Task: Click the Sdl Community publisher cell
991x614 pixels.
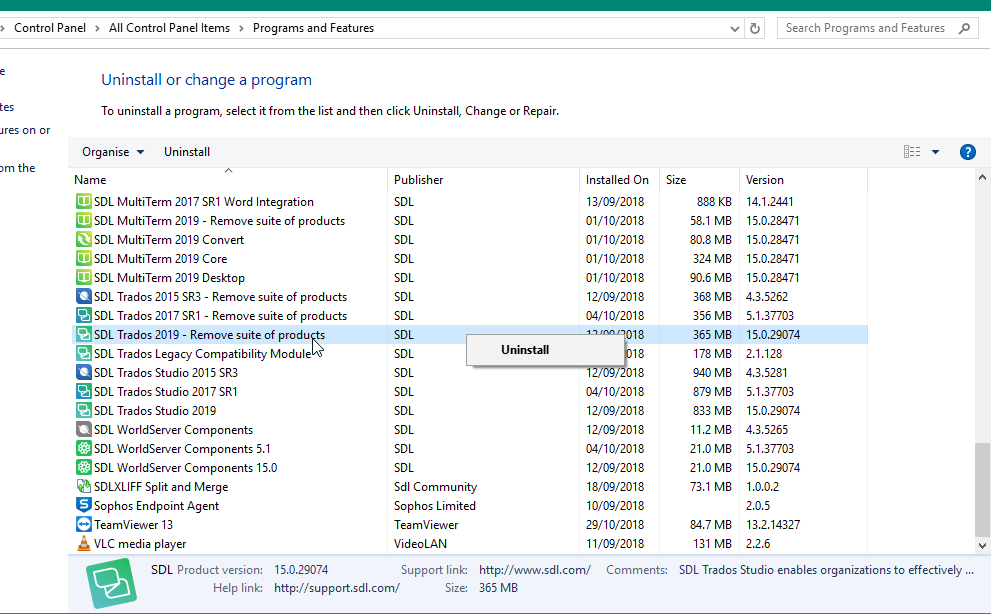Action: click(435, 486)
